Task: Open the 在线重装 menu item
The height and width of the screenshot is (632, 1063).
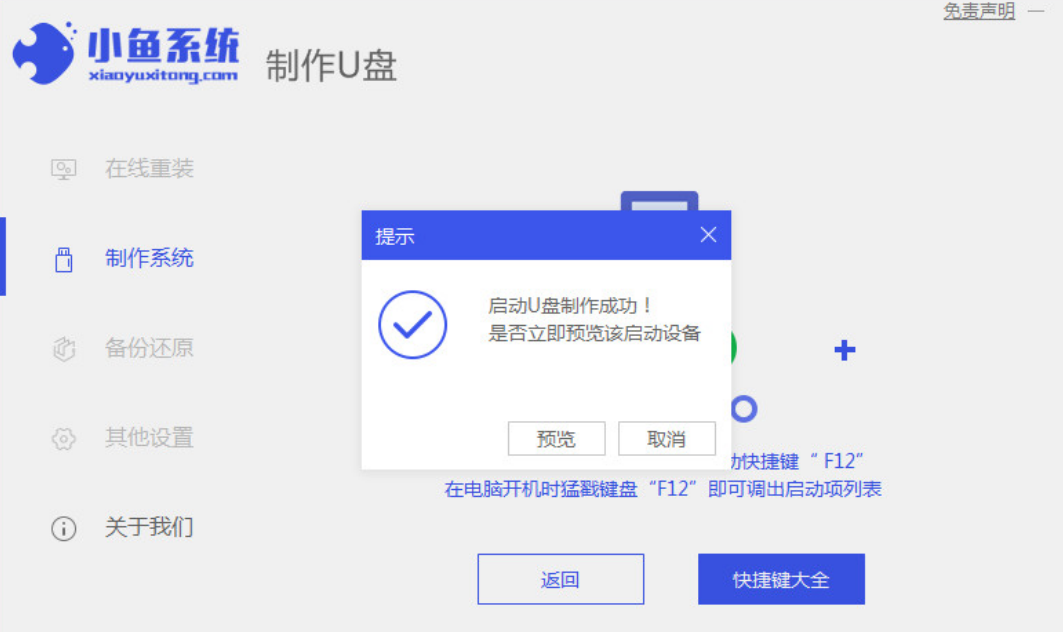Action: point(149,168)
